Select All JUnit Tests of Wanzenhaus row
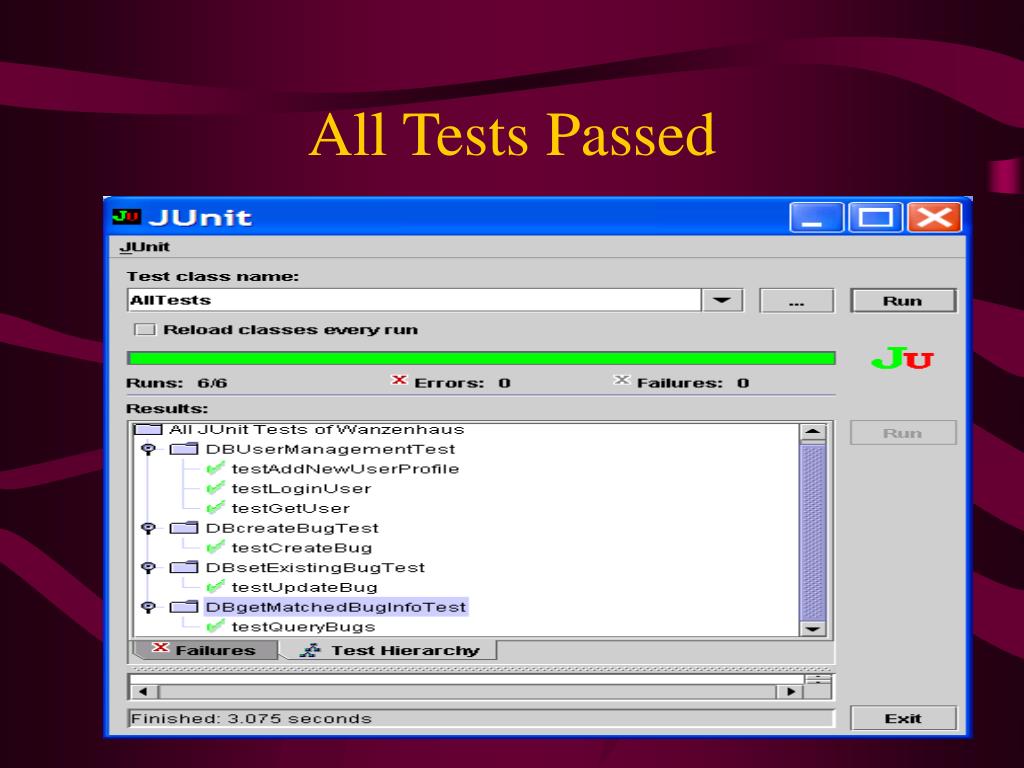This screenshot has width=1024, height=768. pyautogui.click(x=317, y=429)
